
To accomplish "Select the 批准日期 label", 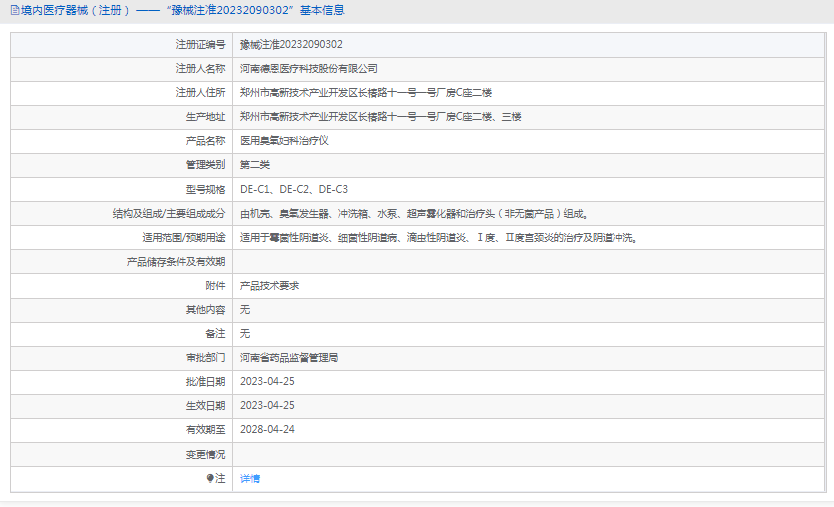I will (205, 382).
